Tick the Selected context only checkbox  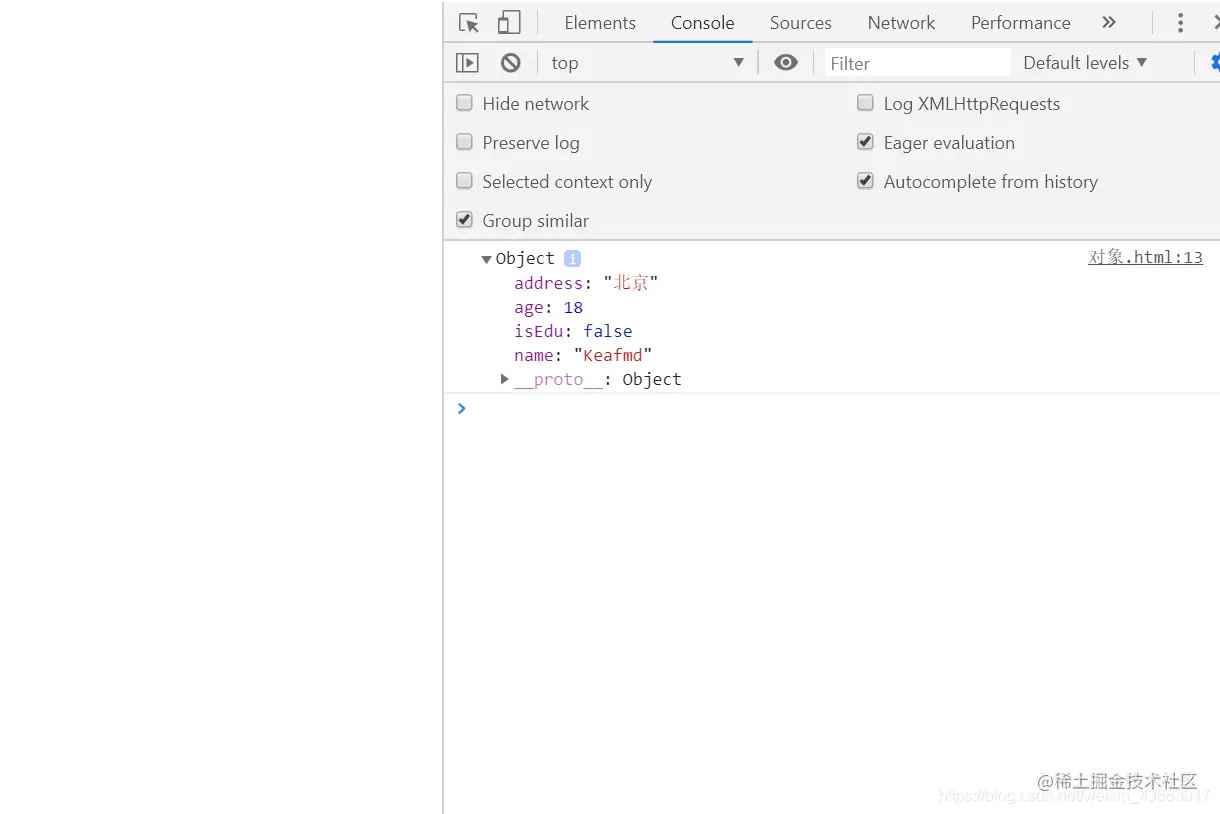point(464,181)
